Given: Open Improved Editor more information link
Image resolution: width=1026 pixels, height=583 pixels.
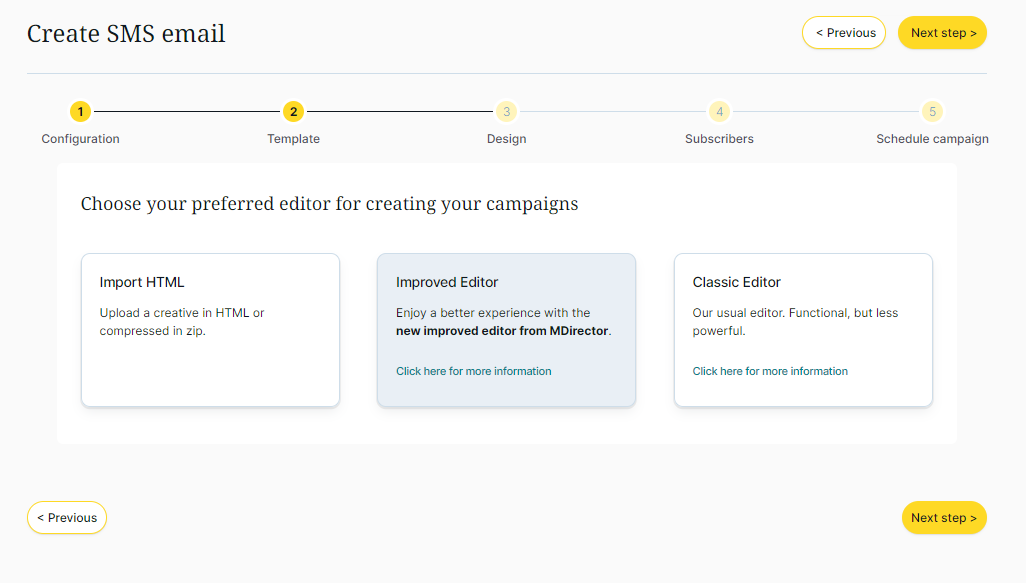Looking at the screenshot, I should point(473,371).
